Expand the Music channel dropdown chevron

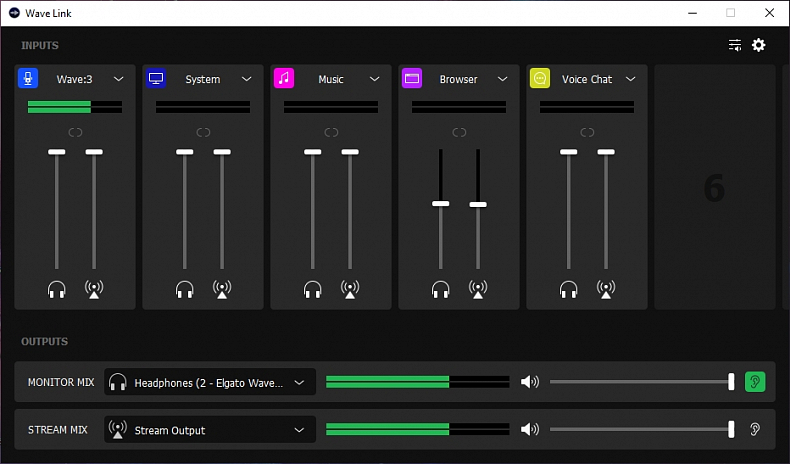pos(374,79)
